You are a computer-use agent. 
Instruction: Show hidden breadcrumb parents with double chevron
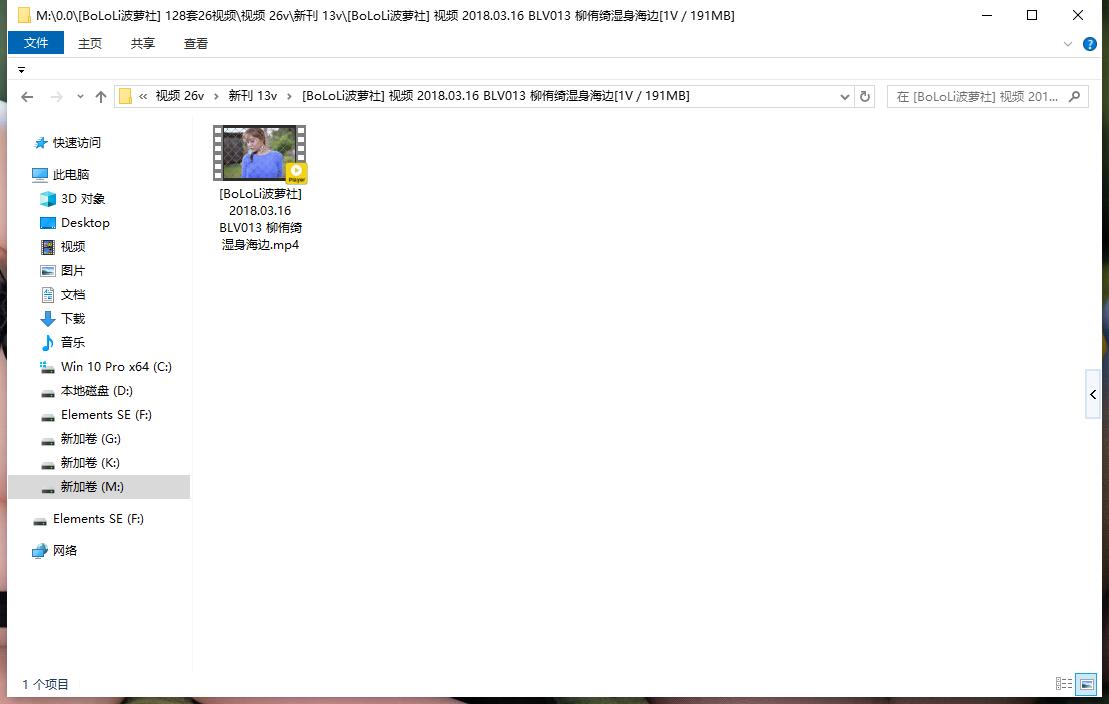(x=143, y=96)
